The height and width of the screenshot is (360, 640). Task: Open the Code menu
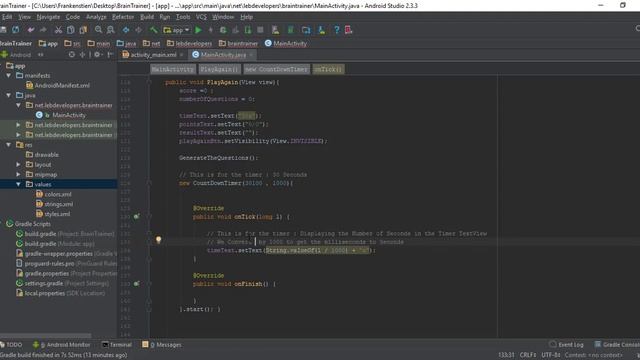click(73, 17)
